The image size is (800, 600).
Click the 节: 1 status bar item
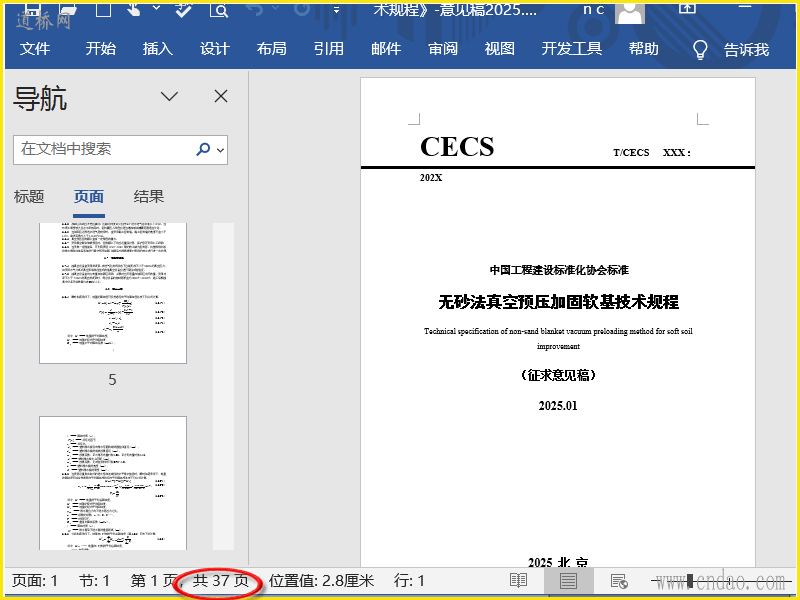click(x=94, y=581)
